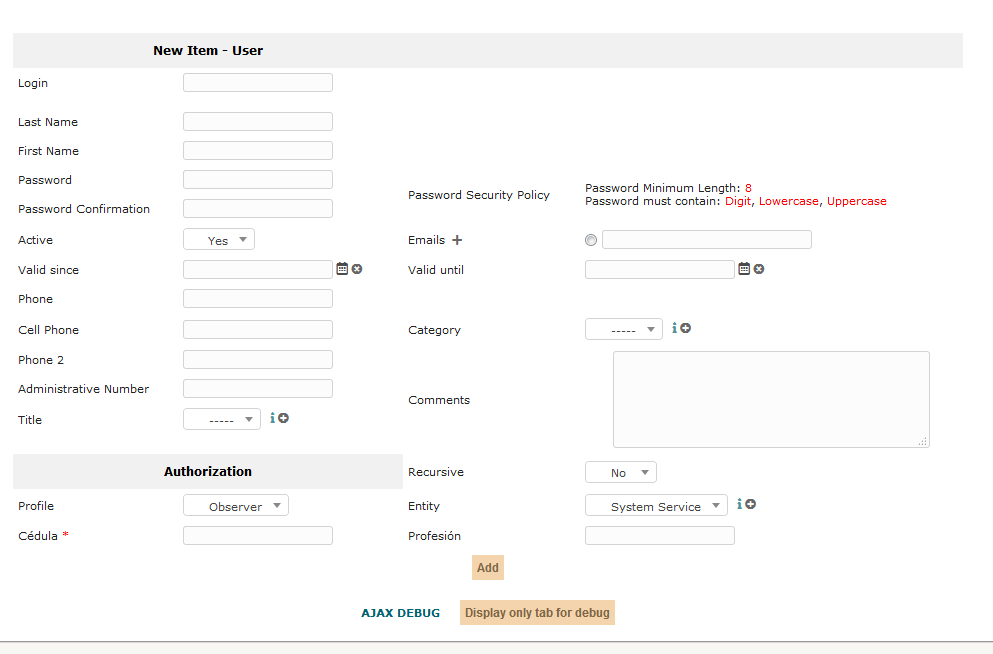Click the red Uppercase requirement text
Image resolution: width=993 pixels, height=654 pixels.
point(856,201)
